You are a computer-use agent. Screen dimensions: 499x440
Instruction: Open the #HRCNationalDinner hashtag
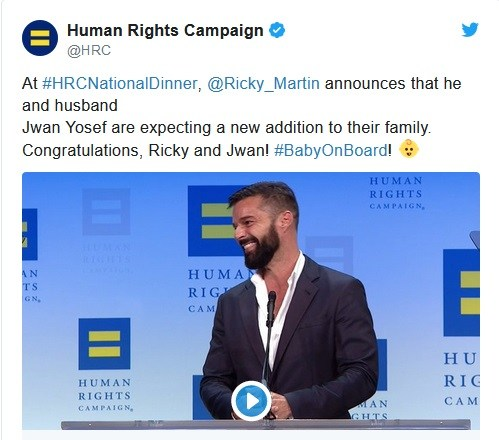pos(120,83)
